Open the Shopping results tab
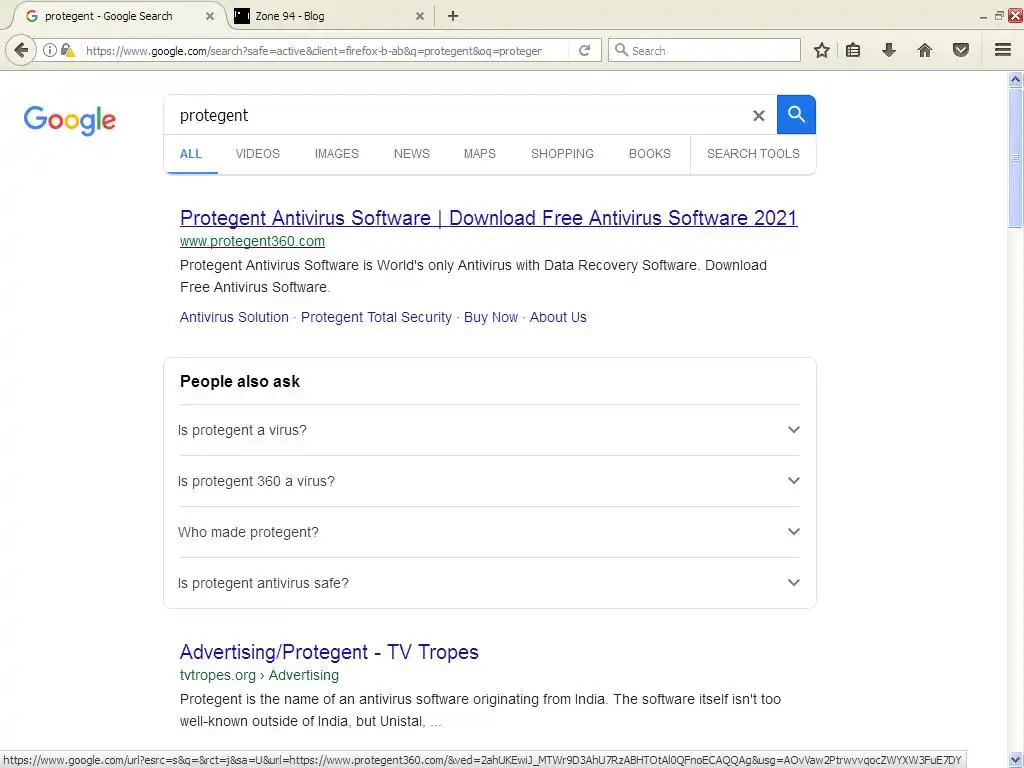 [562, 153]
